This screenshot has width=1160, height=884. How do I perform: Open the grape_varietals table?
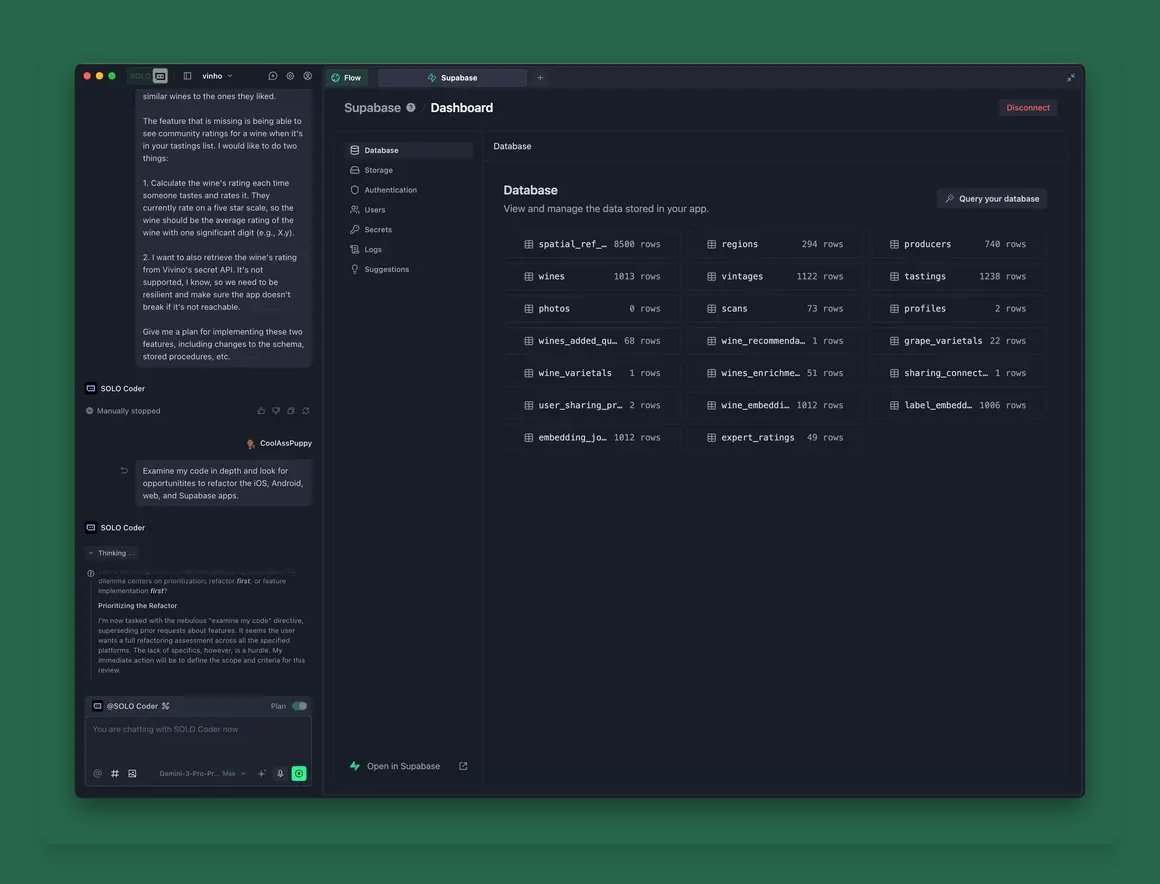tap(957, 341)
